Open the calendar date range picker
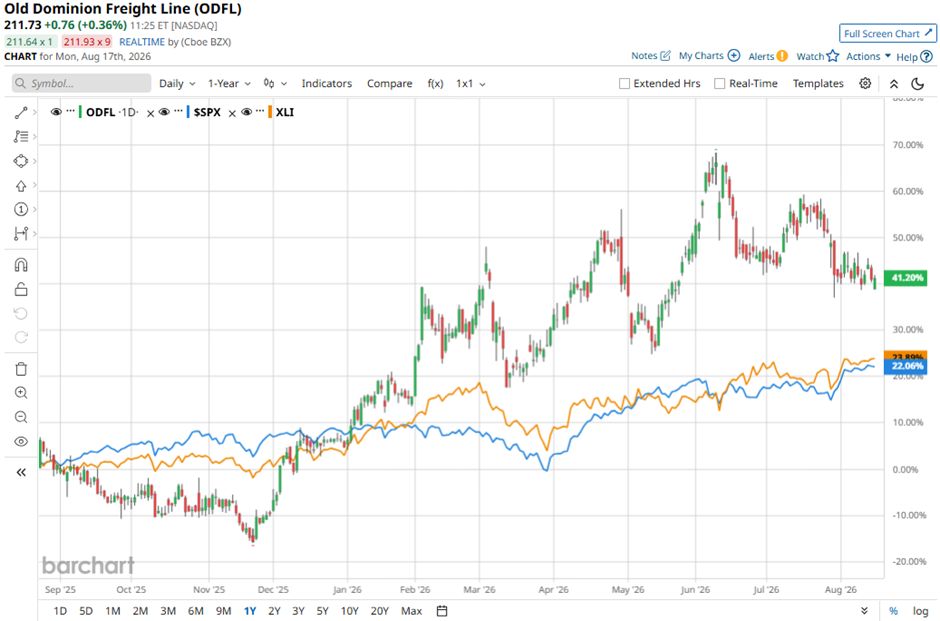Viewport: 940px width, 621px height. 442,611
